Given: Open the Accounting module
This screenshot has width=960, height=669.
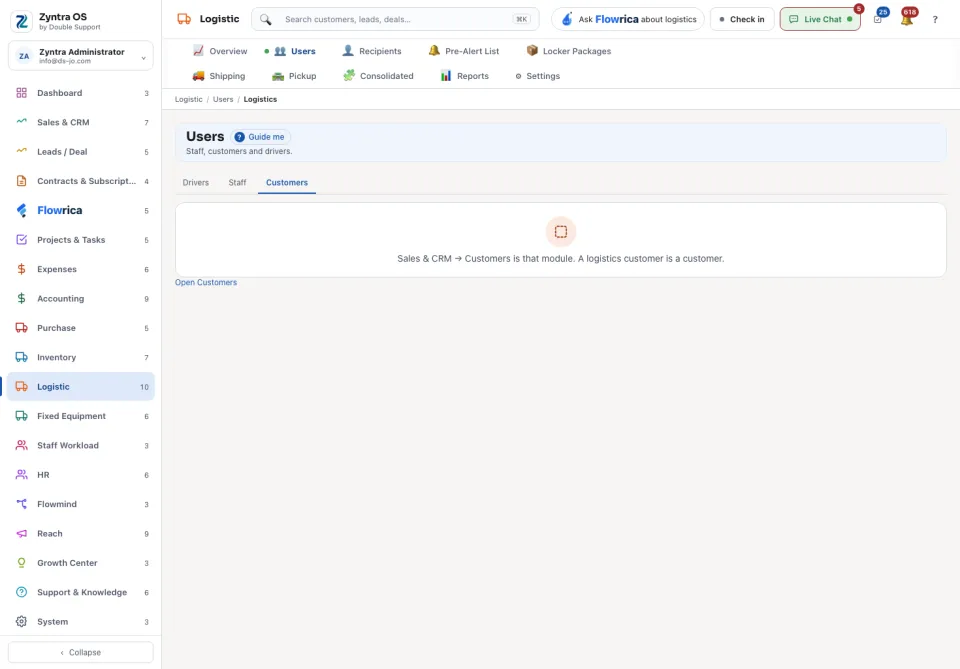Looking at the screenshot, I should pos(81,299).
